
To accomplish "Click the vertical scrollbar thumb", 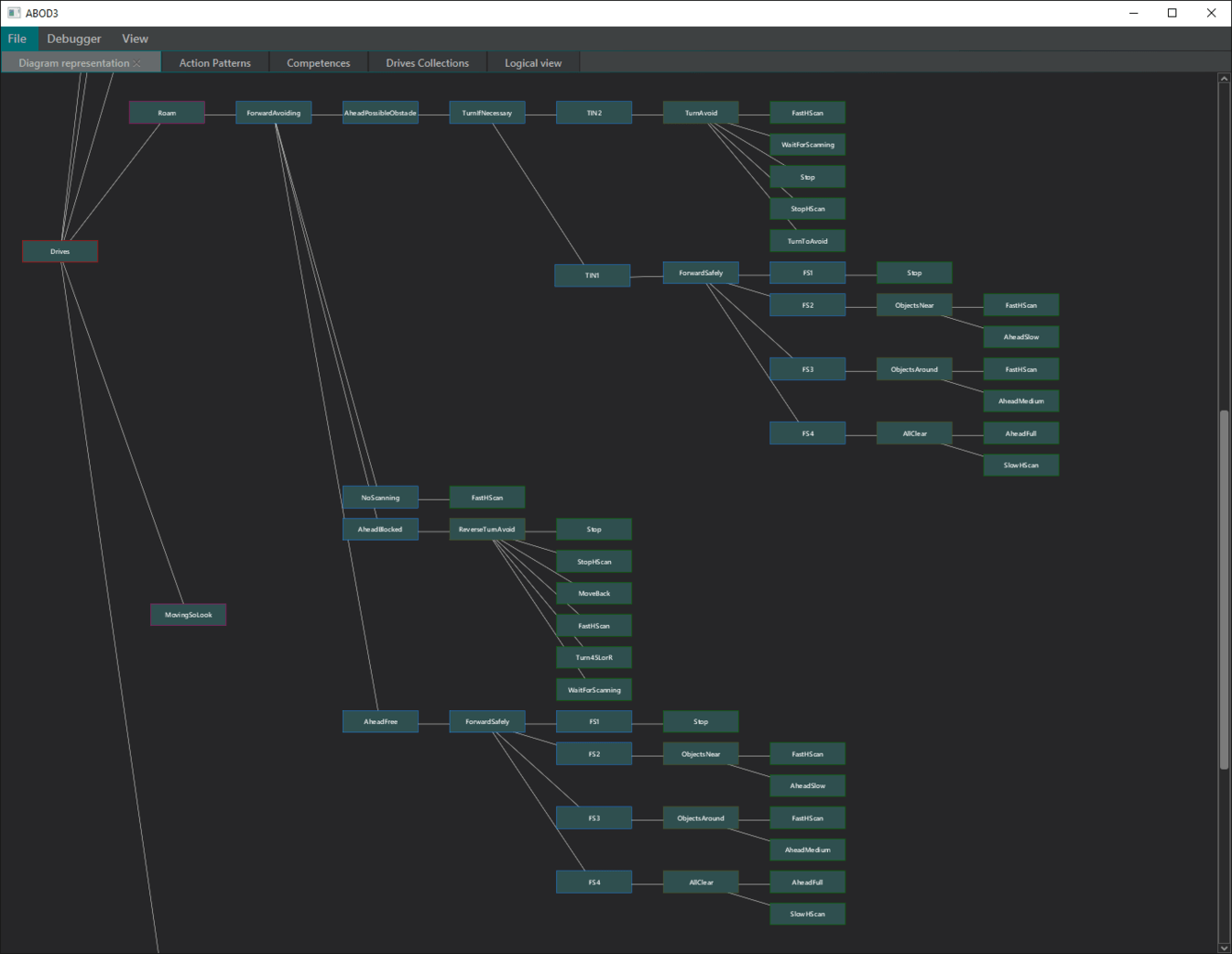I will tap(1224, 589).
